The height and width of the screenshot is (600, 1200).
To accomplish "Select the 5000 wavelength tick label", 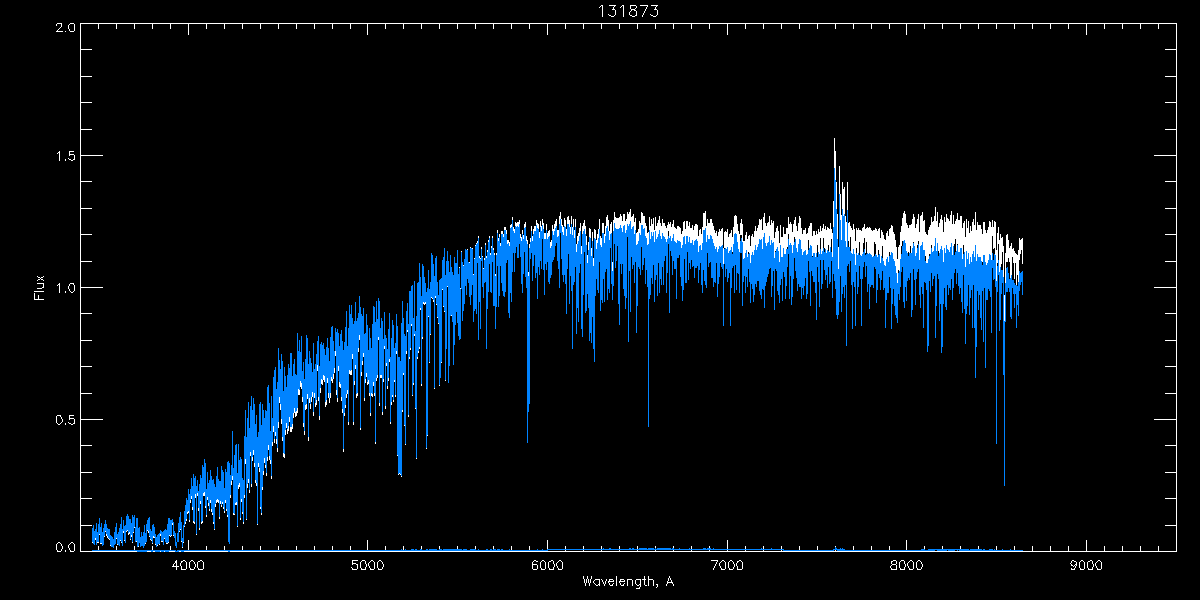I will point(367,566).
